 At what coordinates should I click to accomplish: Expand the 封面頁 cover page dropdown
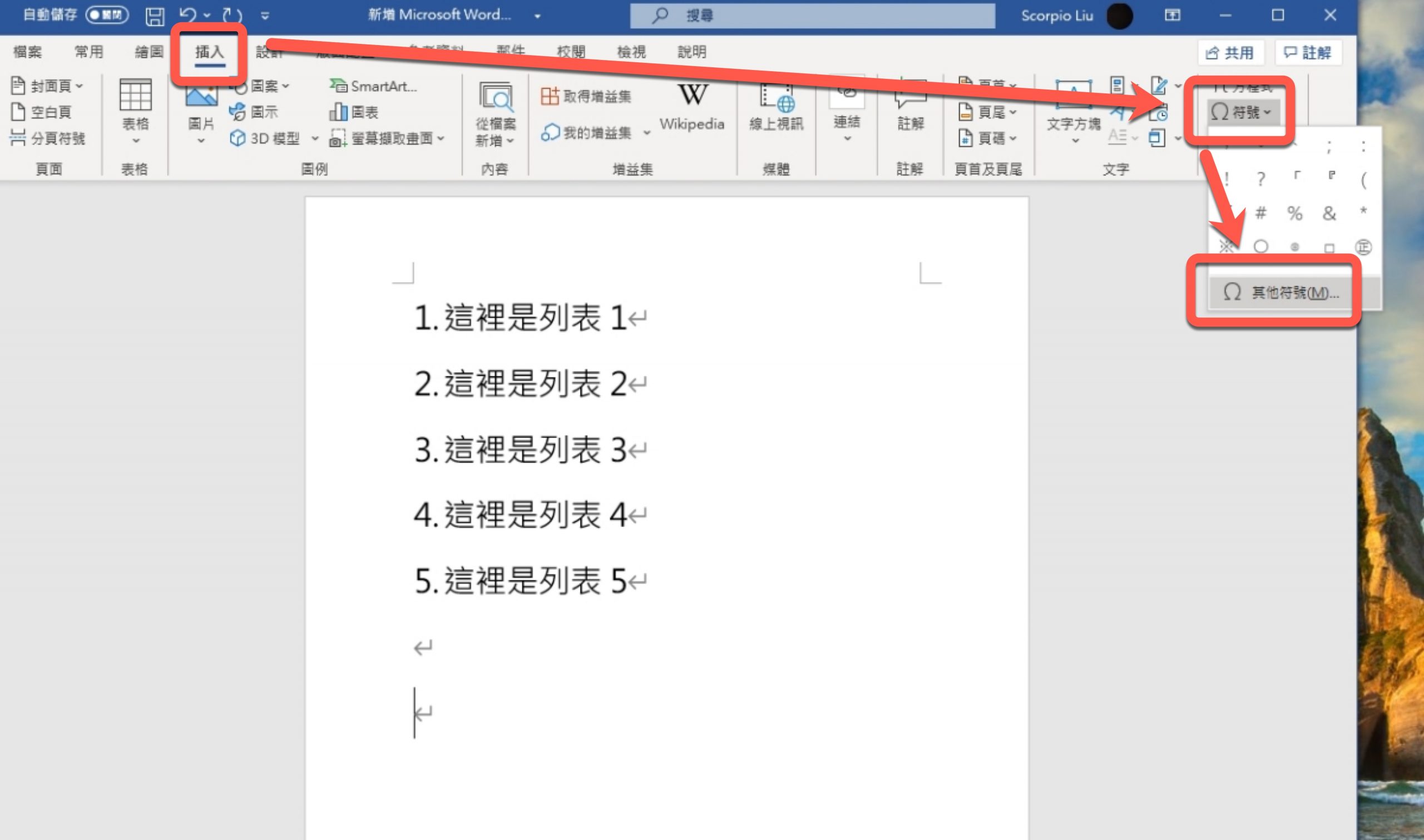pos(47,86)
